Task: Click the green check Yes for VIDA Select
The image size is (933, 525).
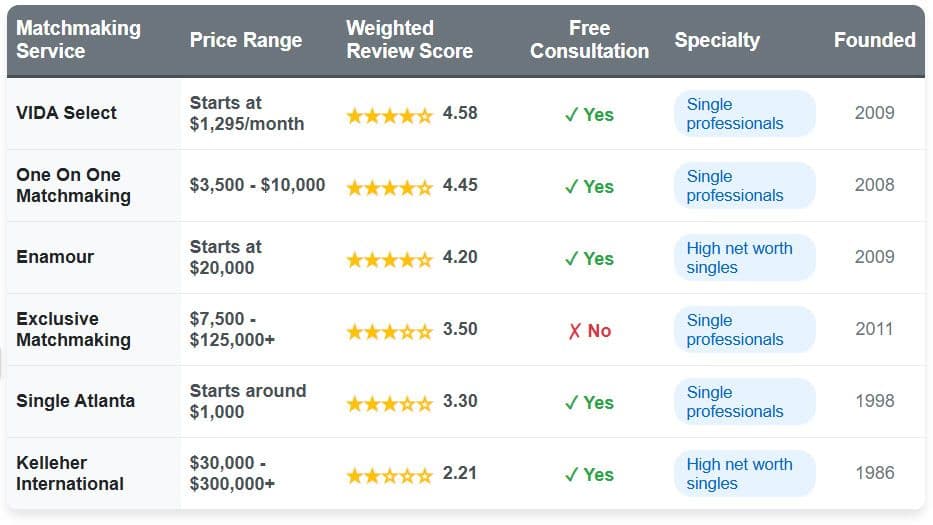Action: 589,115
